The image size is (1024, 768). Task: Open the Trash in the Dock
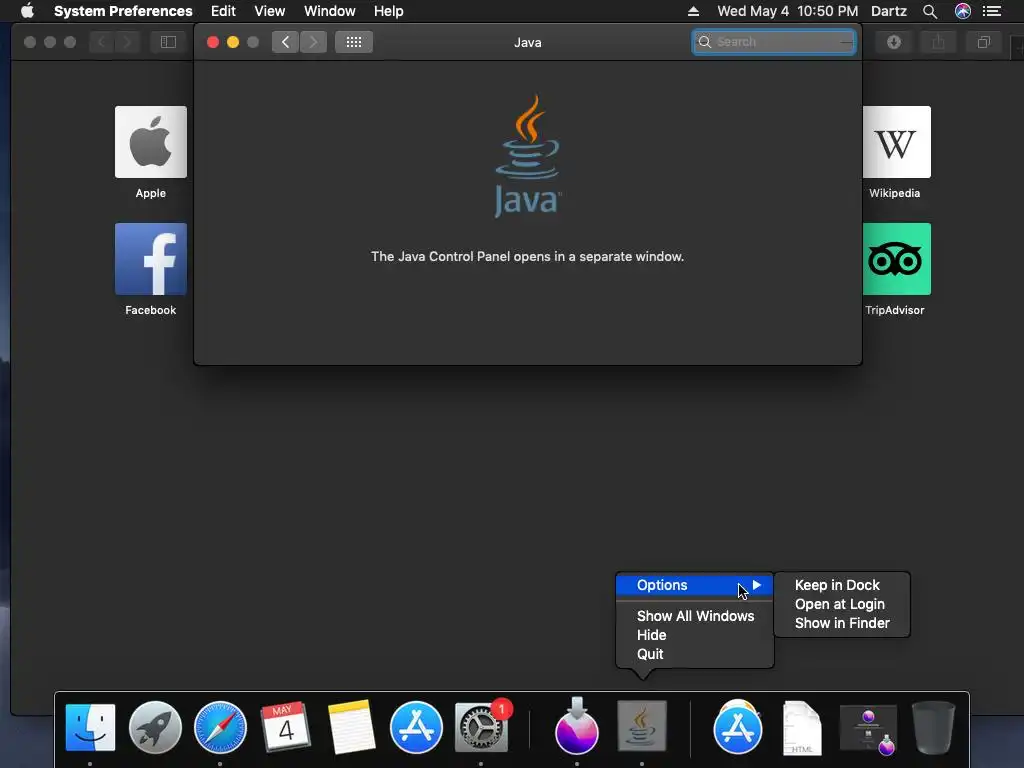click(933, 728)
